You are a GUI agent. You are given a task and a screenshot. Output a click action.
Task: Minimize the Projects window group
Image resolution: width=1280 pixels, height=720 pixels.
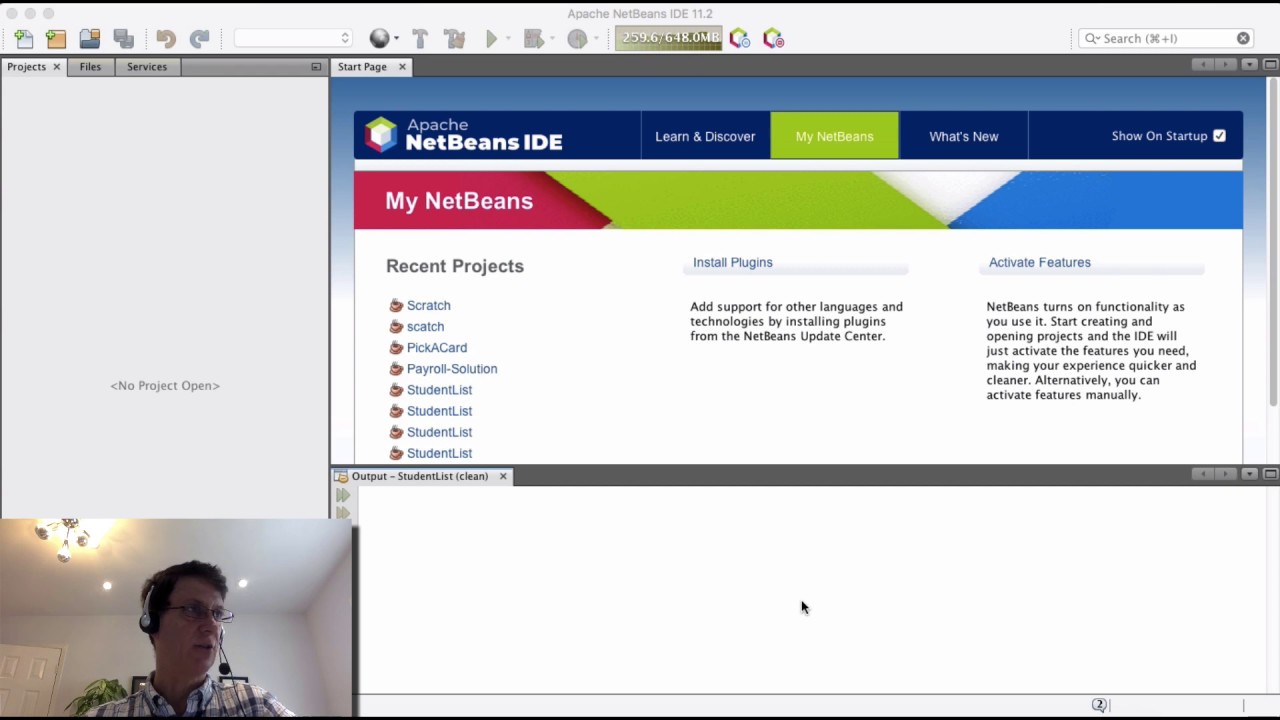(316, 67)
